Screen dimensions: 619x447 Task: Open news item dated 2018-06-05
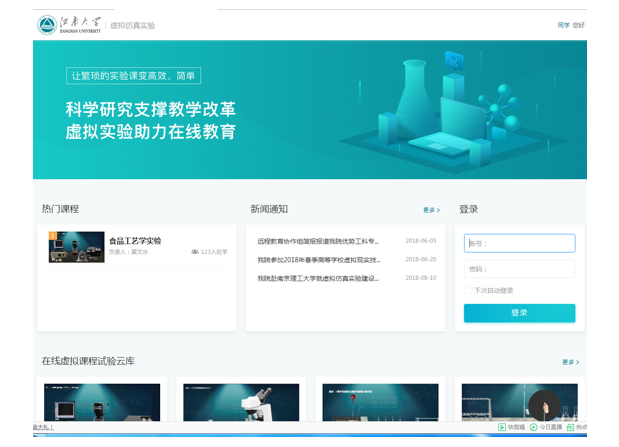click(x=318, y=241)
